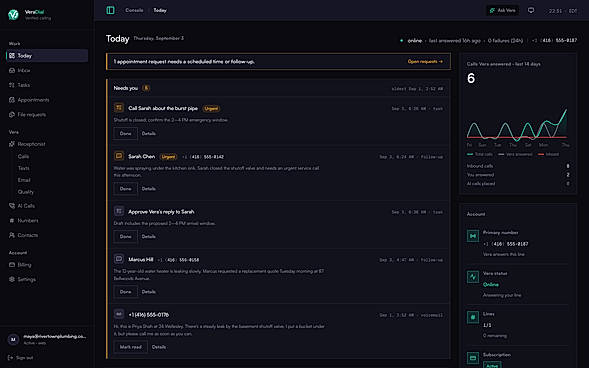Click the Appointments calendar icon in the sidebar
This screenshot has height=368, width=589.
(x=12, y=100)
